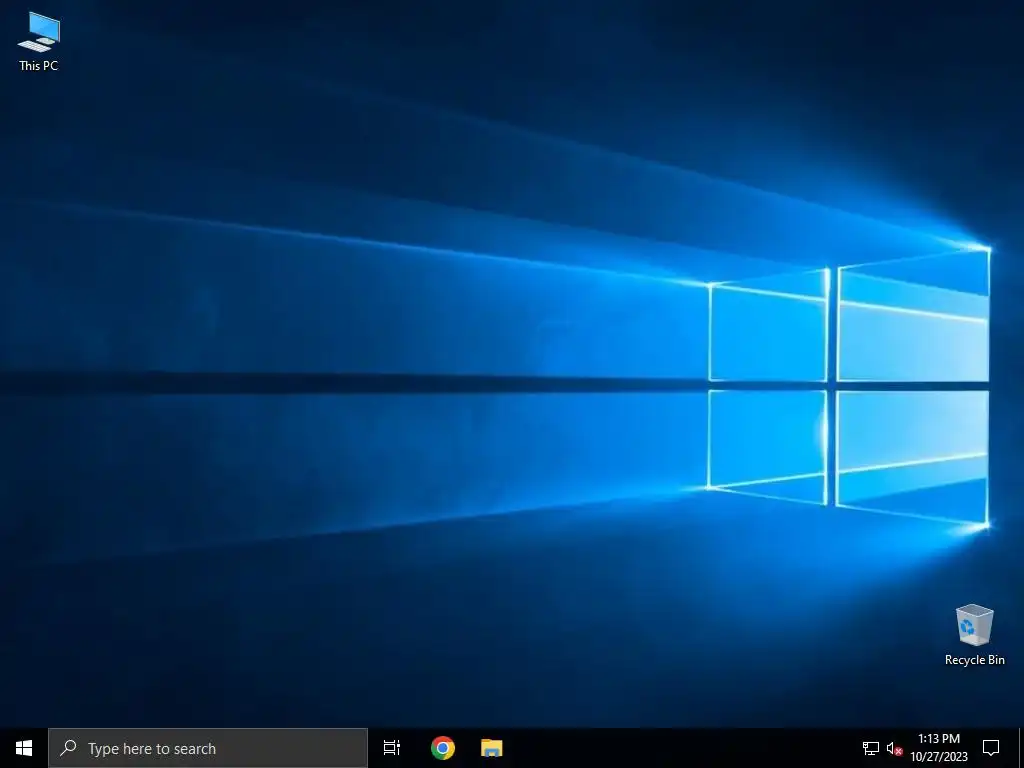Click the magnifier icon in search box

tap(68, 748)
